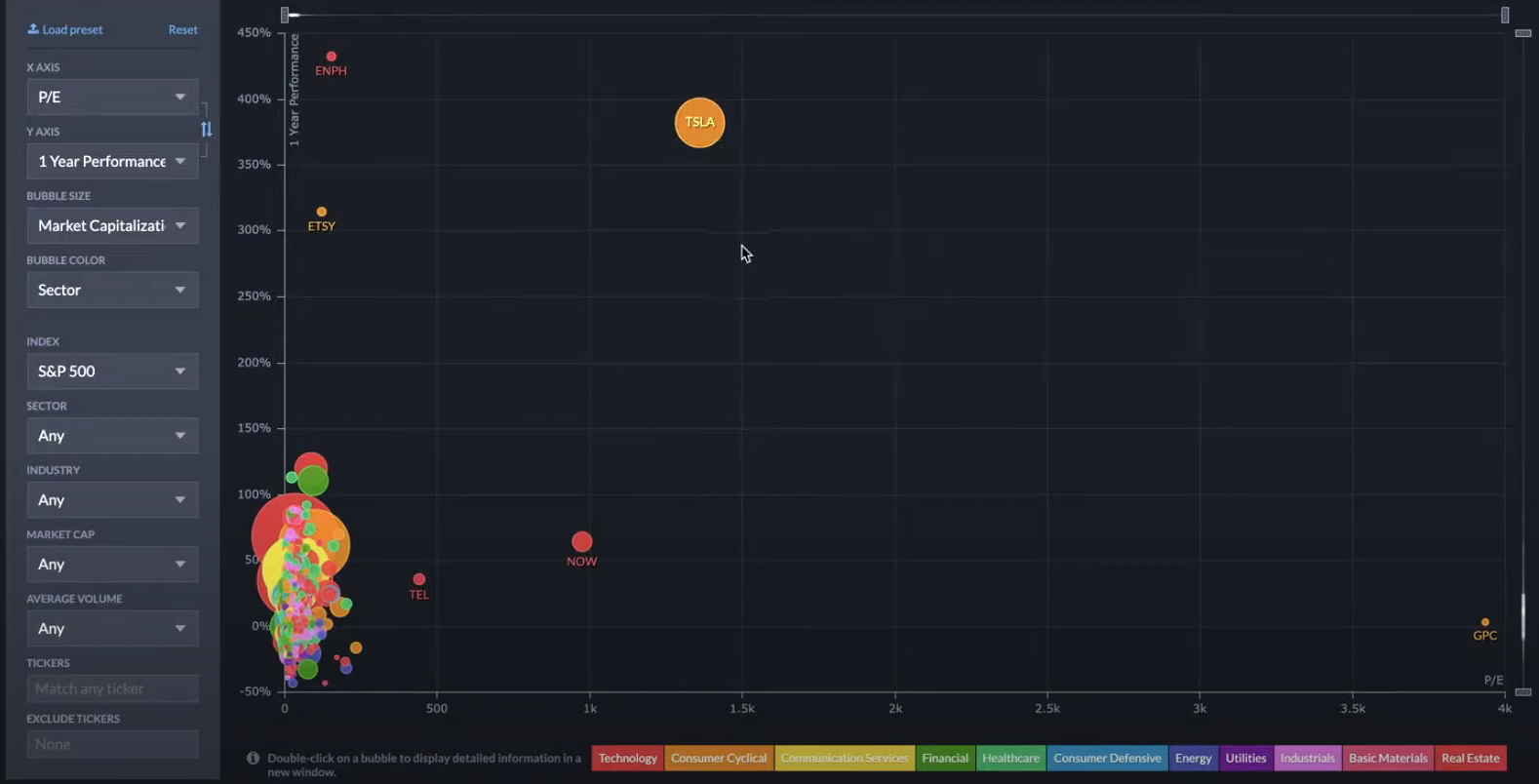Toggle the Utilities sector legend
The width and height of the screenshot is (1539, 784).
pyautogui.click(x=1245, y=758)
